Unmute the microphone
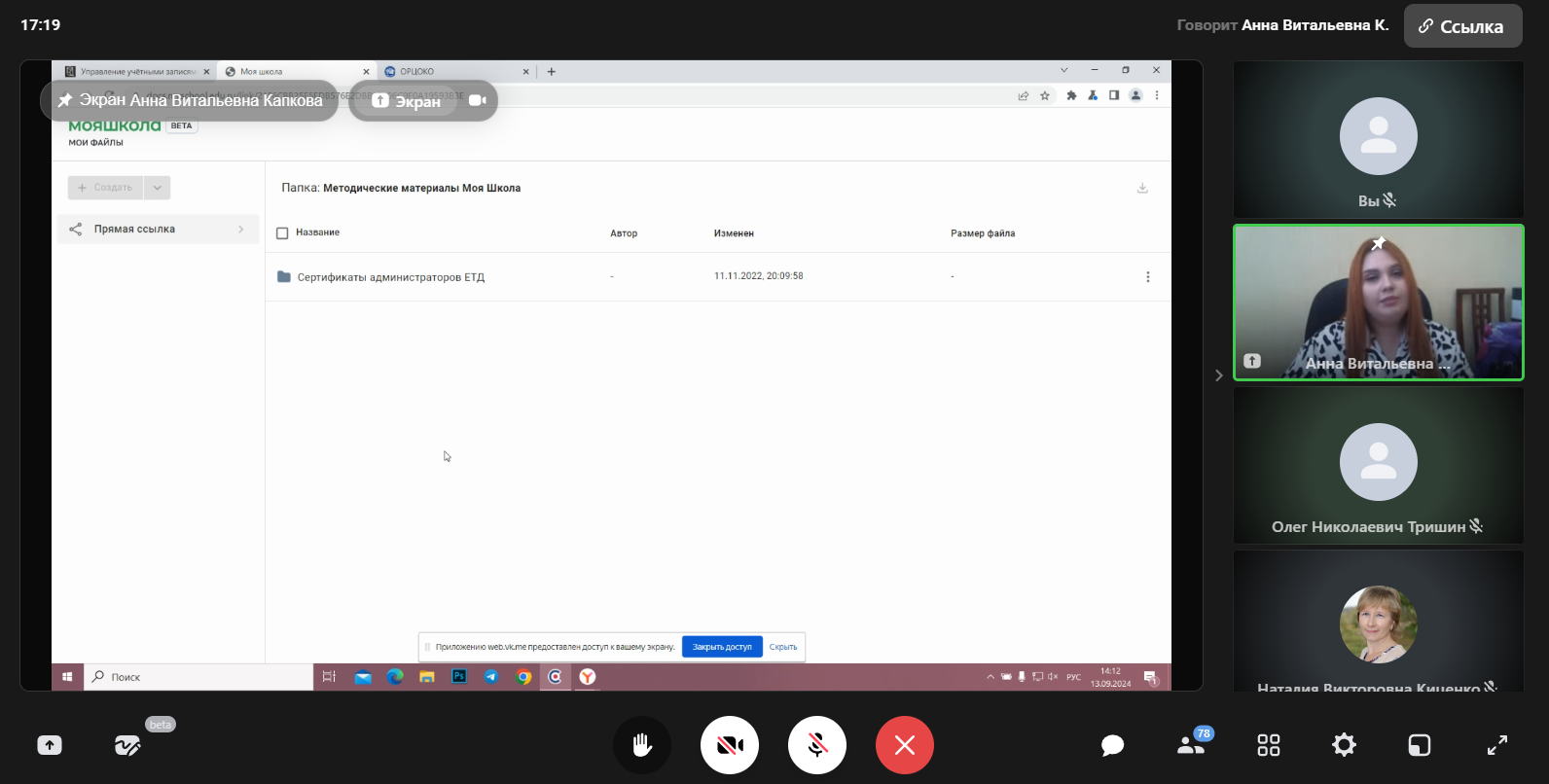The image size is (1549, 784). point(816,745)
